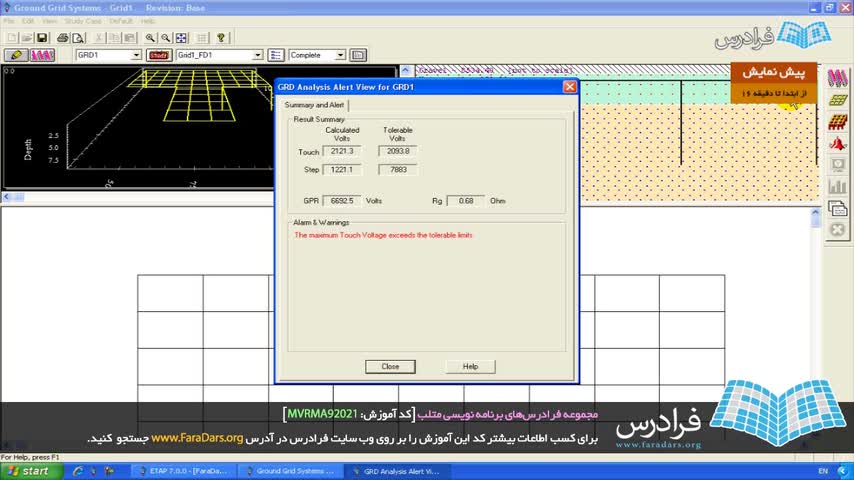Click the red Study case button

159,55
